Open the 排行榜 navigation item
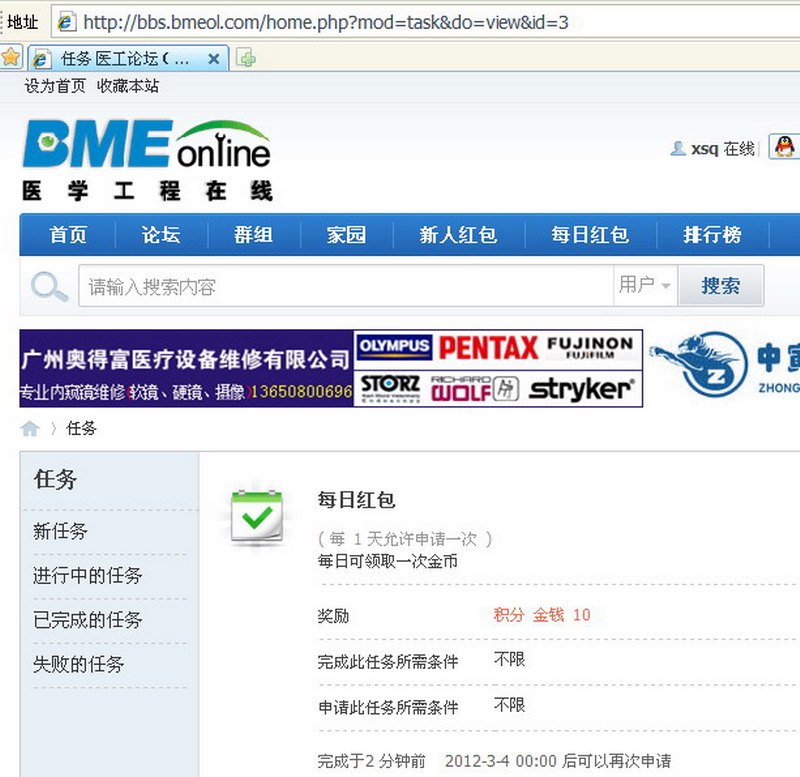The image size is (800, 777). (712, 235)
